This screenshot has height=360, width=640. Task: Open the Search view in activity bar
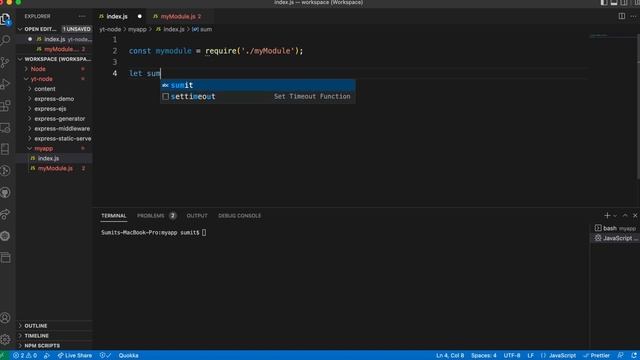coord(5,40)
